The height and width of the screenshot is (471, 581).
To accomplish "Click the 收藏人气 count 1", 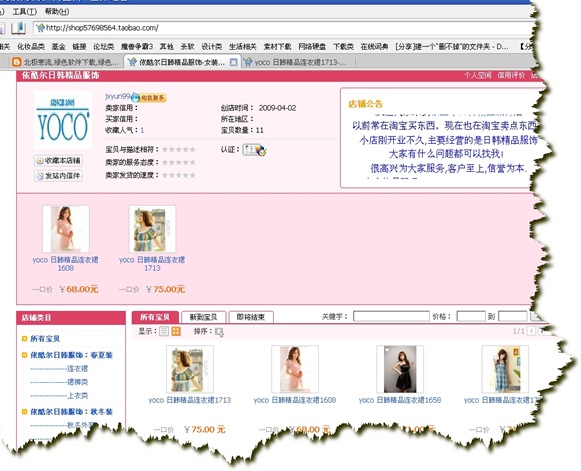I will [142, 130].
